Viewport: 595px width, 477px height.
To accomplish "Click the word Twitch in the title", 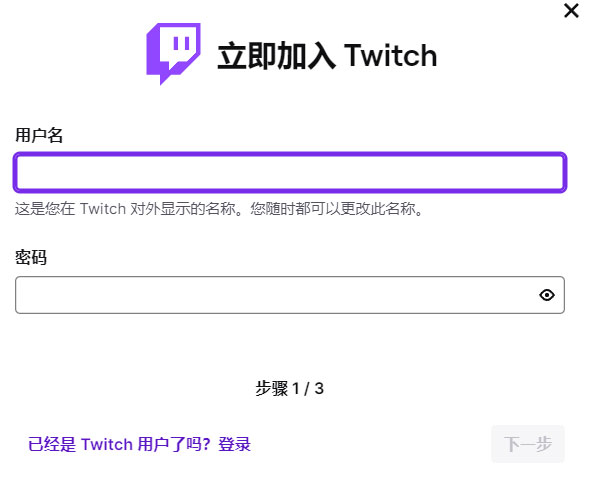I will pyautogui.click(x=390, y=56).
